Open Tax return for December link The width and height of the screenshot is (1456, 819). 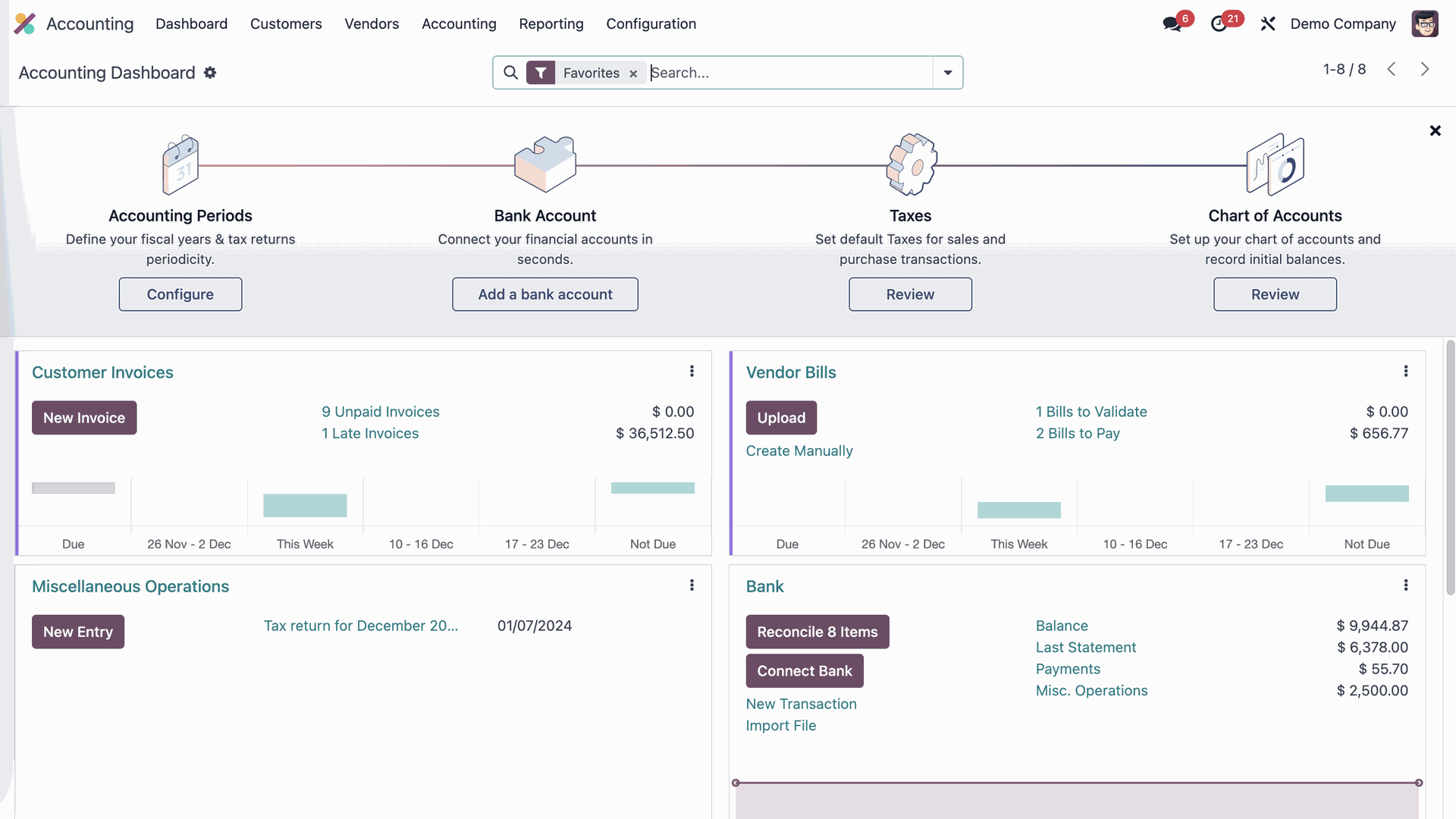pos(361,626)
